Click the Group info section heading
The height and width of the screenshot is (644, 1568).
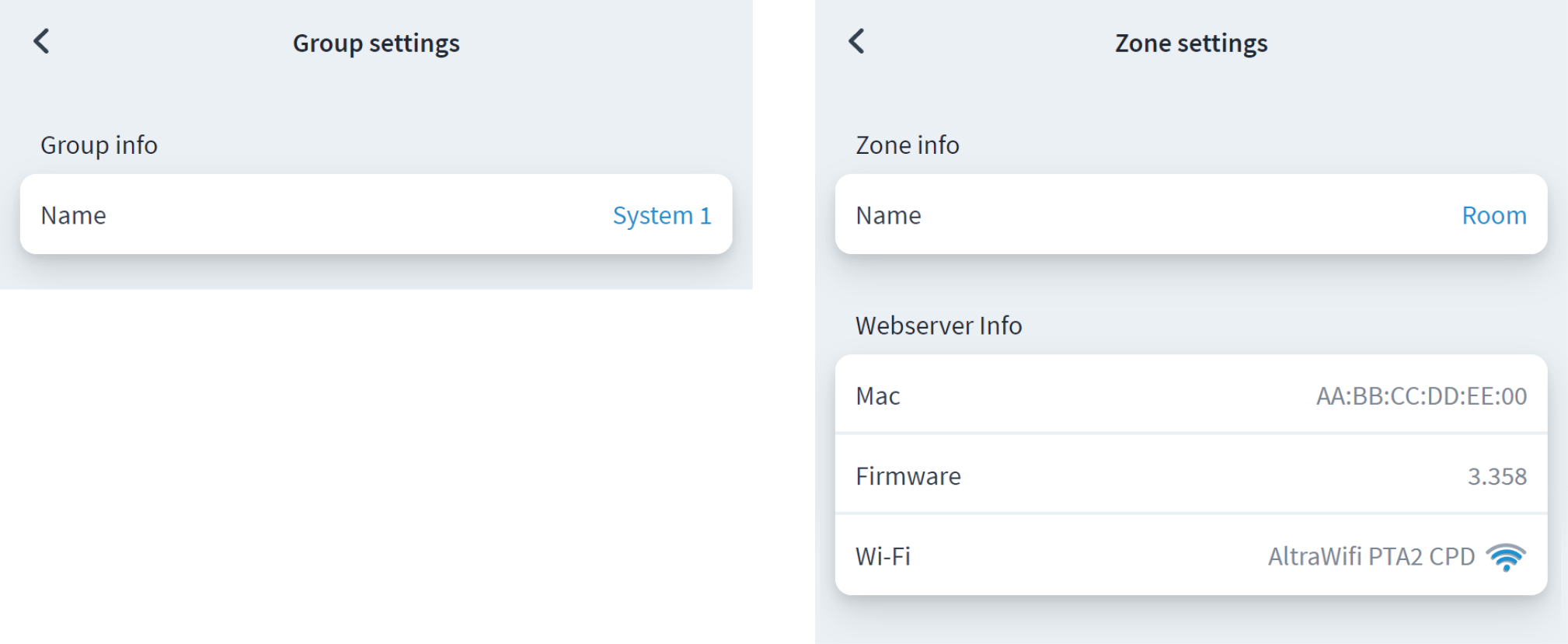tap(99, 145)
